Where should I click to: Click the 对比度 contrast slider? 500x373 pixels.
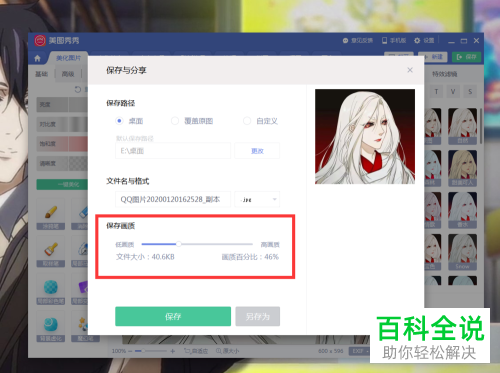pos(62,124)
